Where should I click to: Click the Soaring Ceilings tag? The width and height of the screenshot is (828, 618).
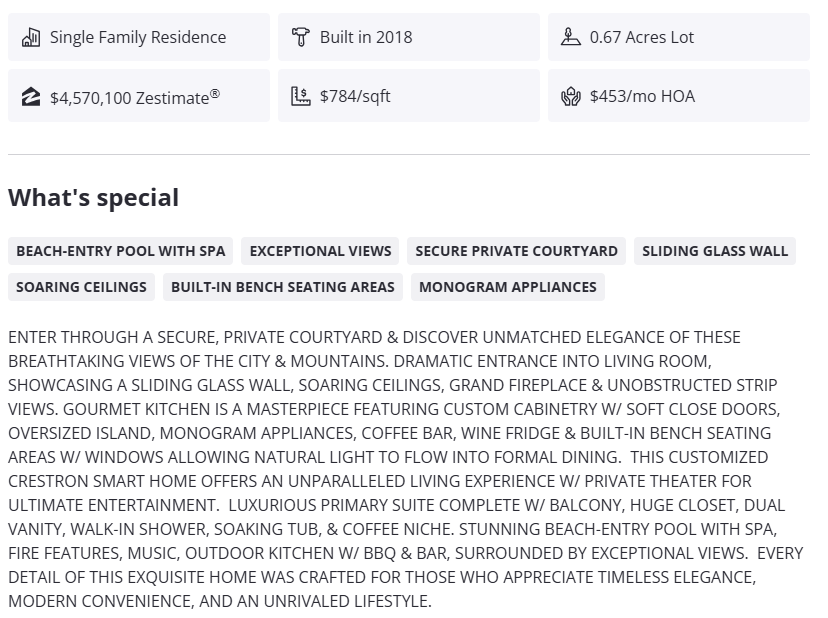[x=81, y=287]
